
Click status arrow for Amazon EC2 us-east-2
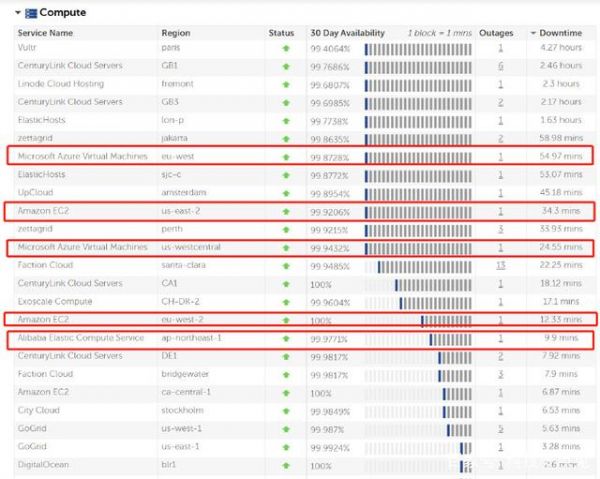click(286, 211)
